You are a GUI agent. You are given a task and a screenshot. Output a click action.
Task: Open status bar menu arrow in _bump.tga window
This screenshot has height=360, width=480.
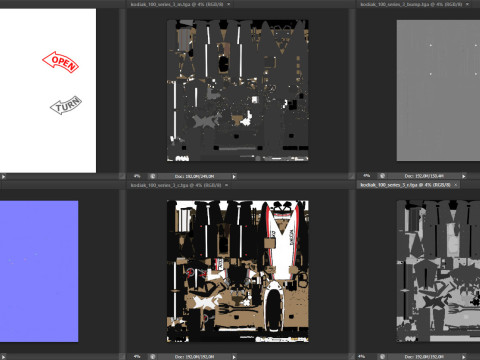(x=464, y=176)
